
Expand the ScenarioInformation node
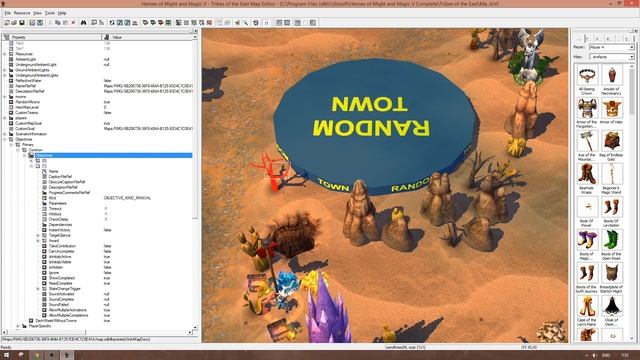[x=5, y=134]
